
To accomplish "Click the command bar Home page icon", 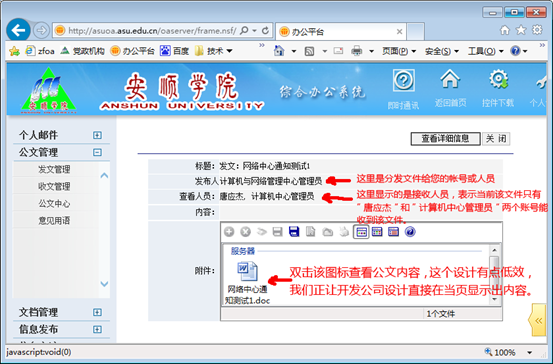I will point(279,51).
